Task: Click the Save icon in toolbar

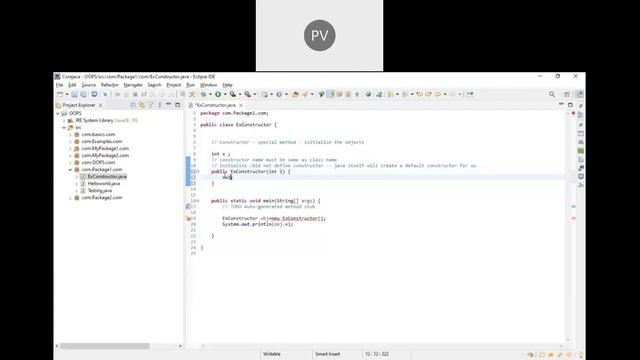Action: [x=74, y=94]
